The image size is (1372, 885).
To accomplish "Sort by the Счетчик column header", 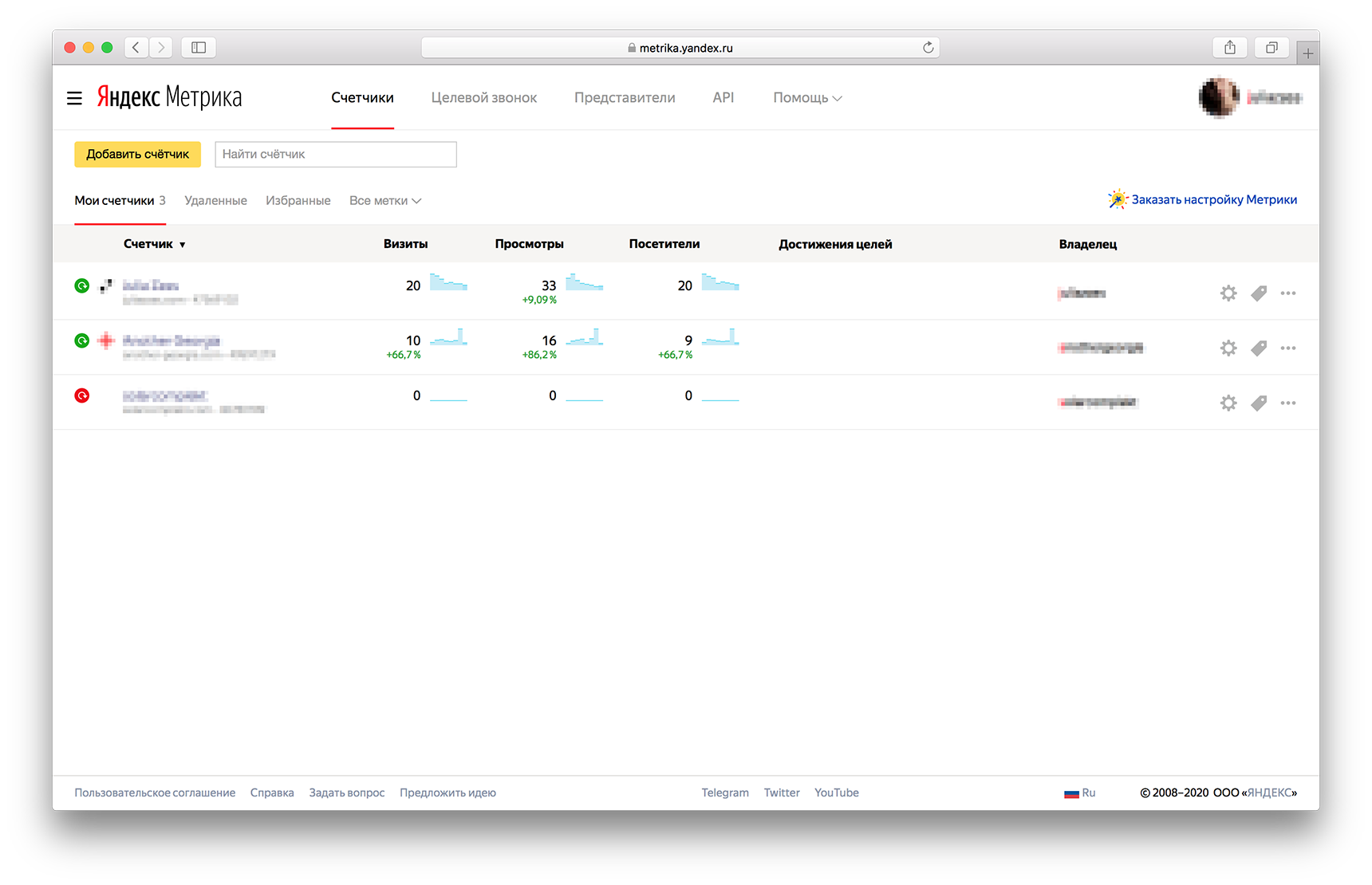I will (x=154, y=244).
